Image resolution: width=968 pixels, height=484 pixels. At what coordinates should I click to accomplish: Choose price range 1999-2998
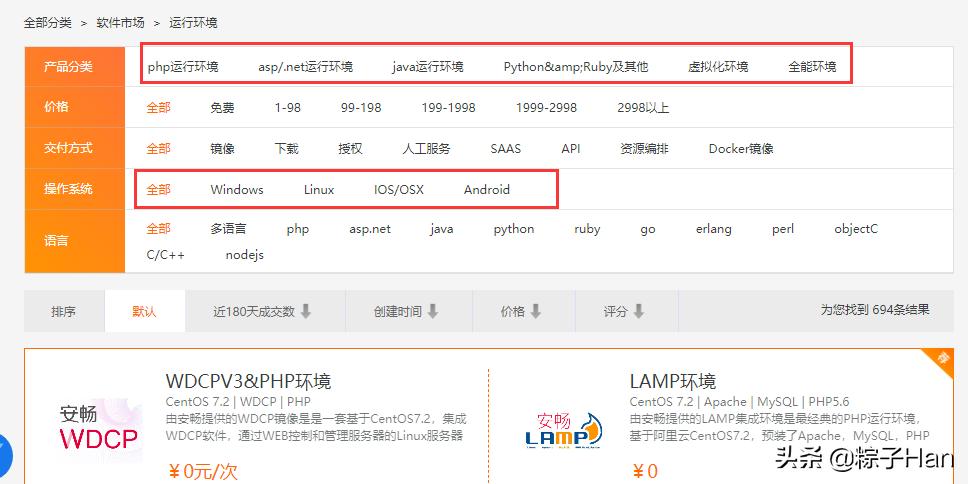[546, 107]
